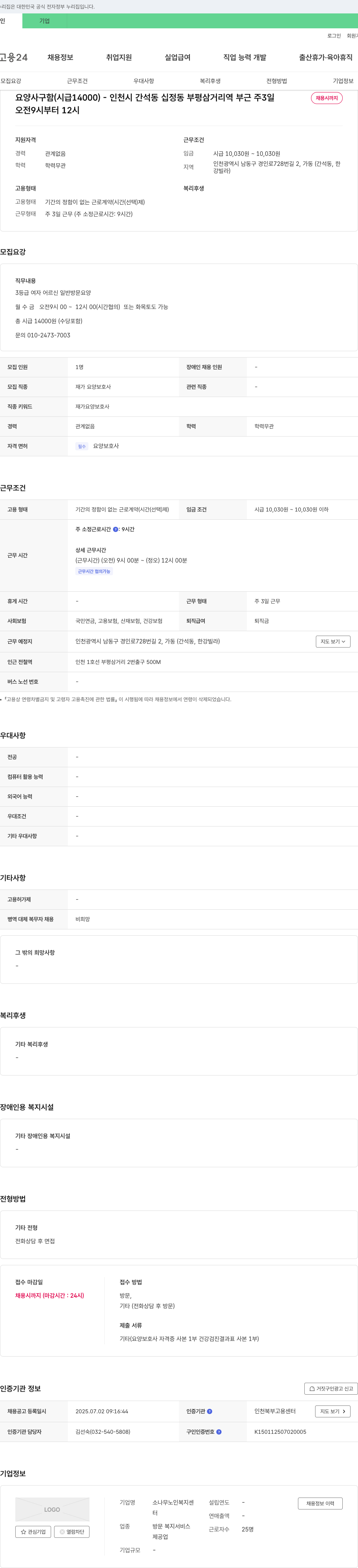Click the deadline text 채용시까지 (마감시간 : 24시)
This screenshot has width=358, height=1568.
coord(50,1295)
